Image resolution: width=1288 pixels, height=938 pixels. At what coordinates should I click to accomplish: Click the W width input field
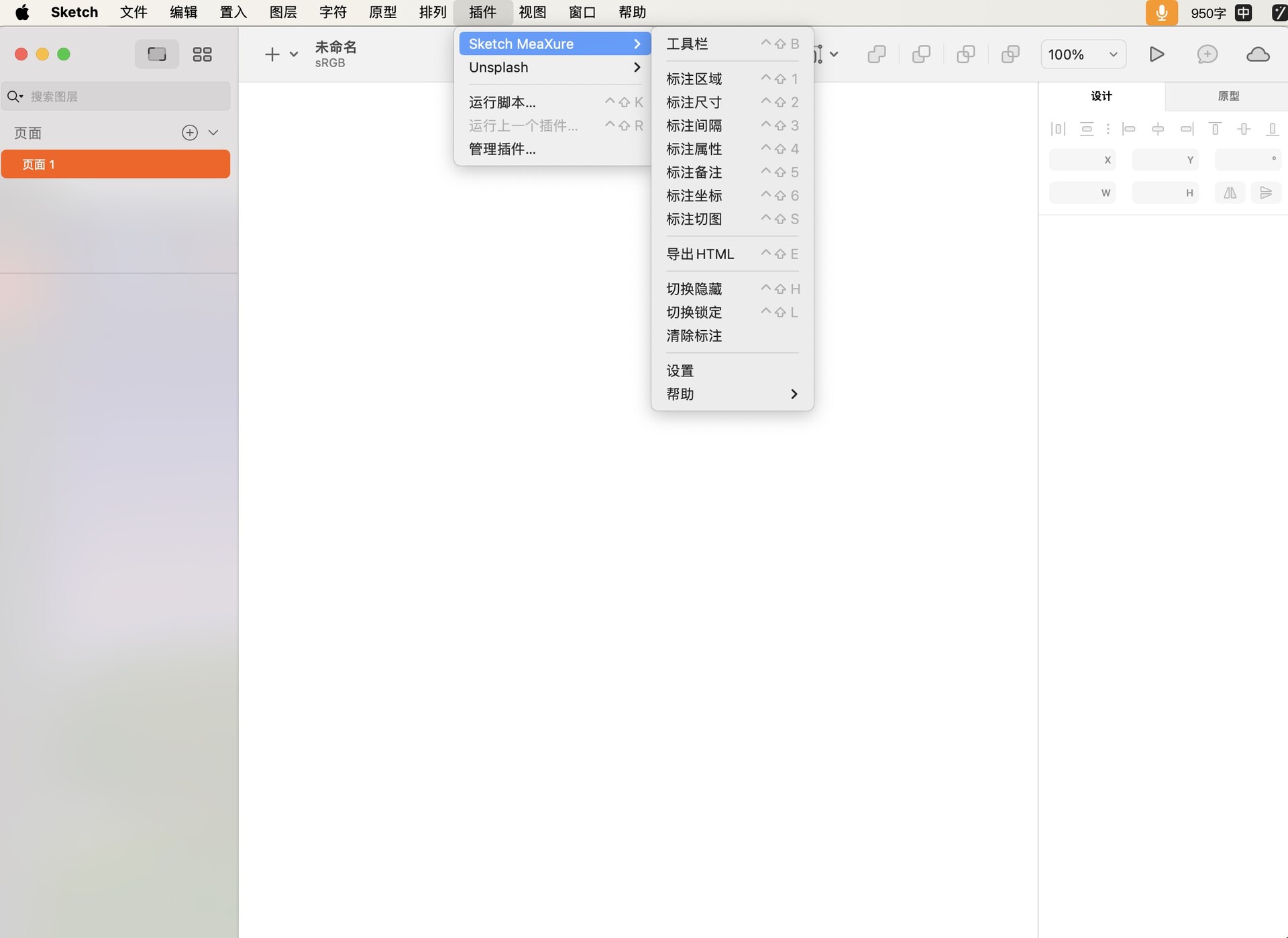tap(1082, 193)
